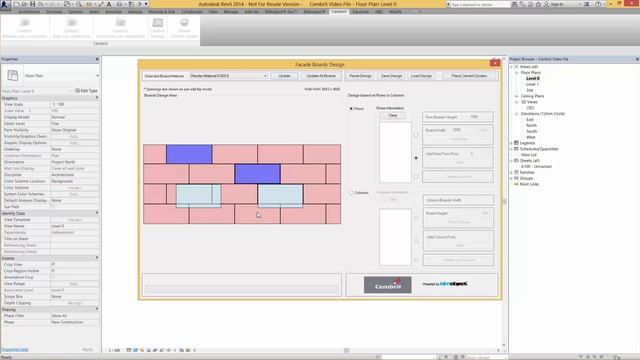
Task: Toggle the Sun Path checkbox in Properties
Action: tap(53, 207)
